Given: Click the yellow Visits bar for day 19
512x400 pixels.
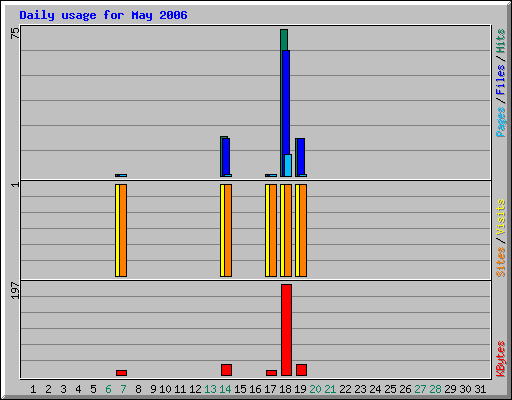Looking at the screenshot, I should pyautogui.click(x=297, y=230).
